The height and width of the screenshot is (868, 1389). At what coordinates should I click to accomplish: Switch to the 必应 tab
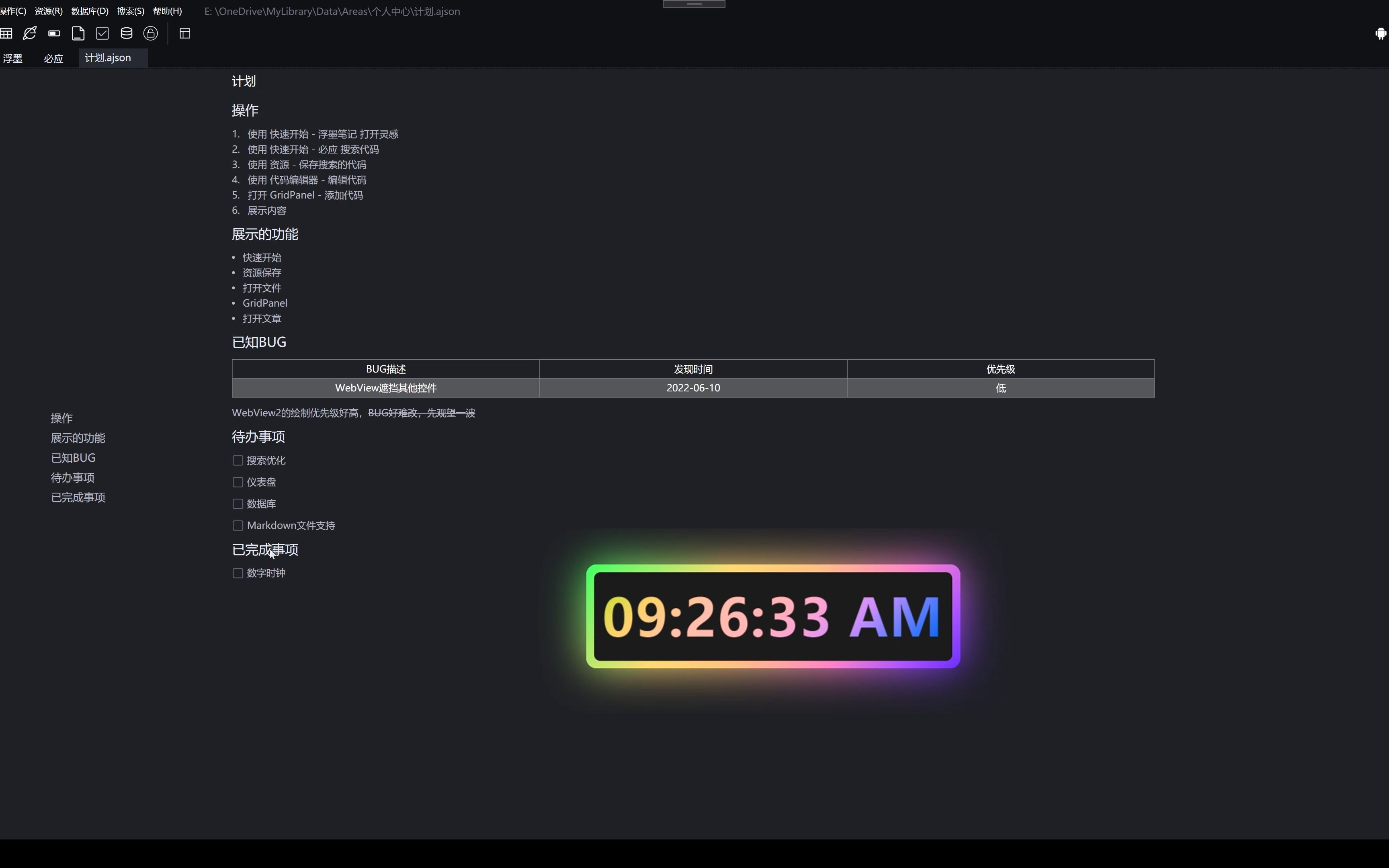[53, 58]
